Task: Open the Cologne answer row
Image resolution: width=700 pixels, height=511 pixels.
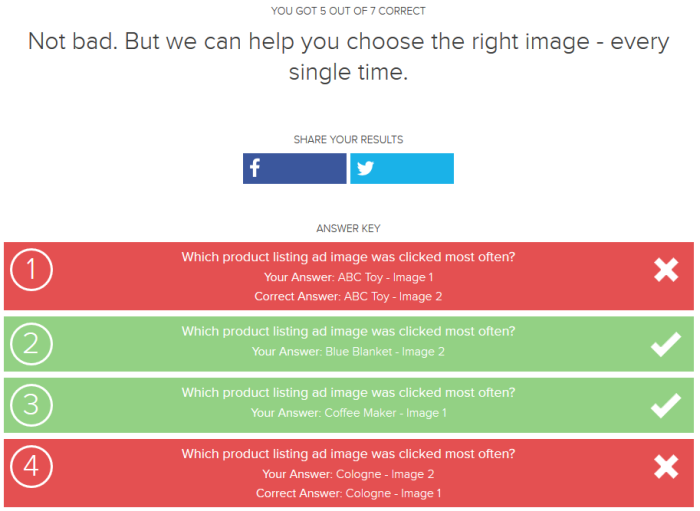Action: (x=349, y=473)
